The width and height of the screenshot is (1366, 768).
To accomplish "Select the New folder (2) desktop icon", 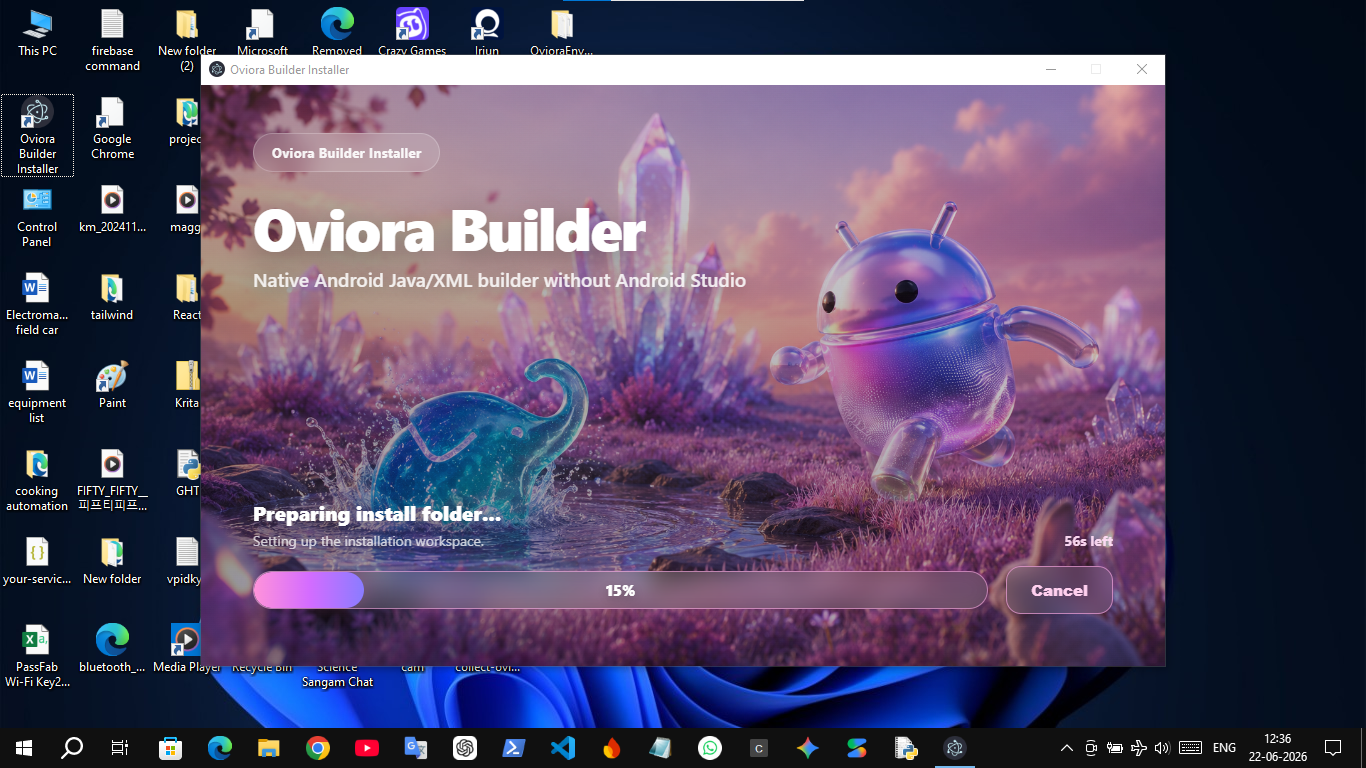I will point(187,40).
